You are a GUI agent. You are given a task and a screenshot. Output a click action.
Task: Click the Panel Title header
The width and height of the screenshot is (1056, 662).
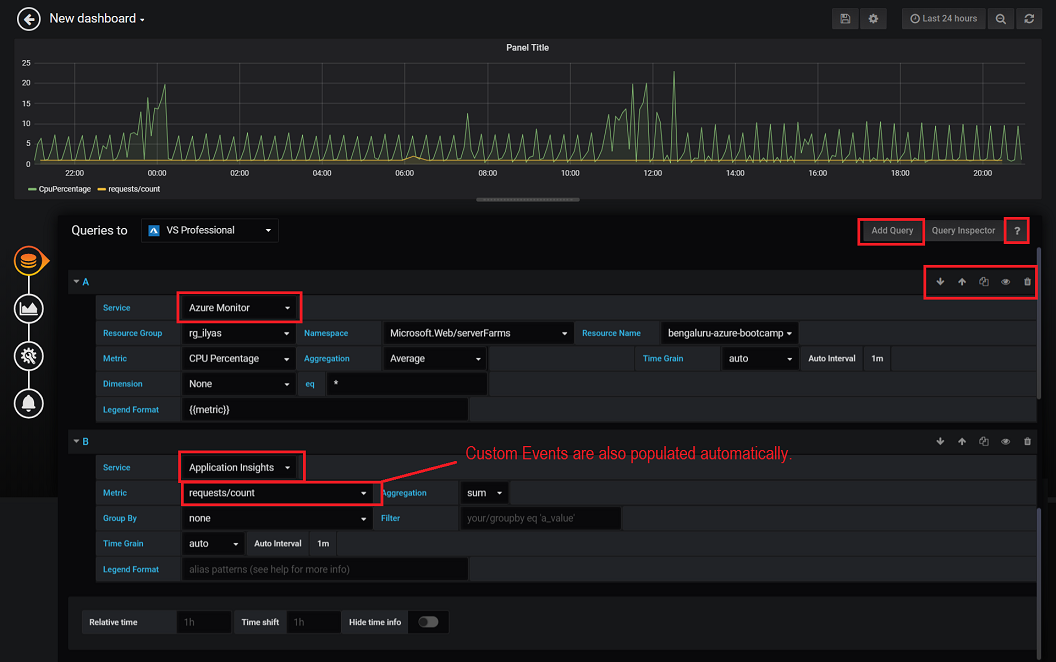click(x=527, y=48)
